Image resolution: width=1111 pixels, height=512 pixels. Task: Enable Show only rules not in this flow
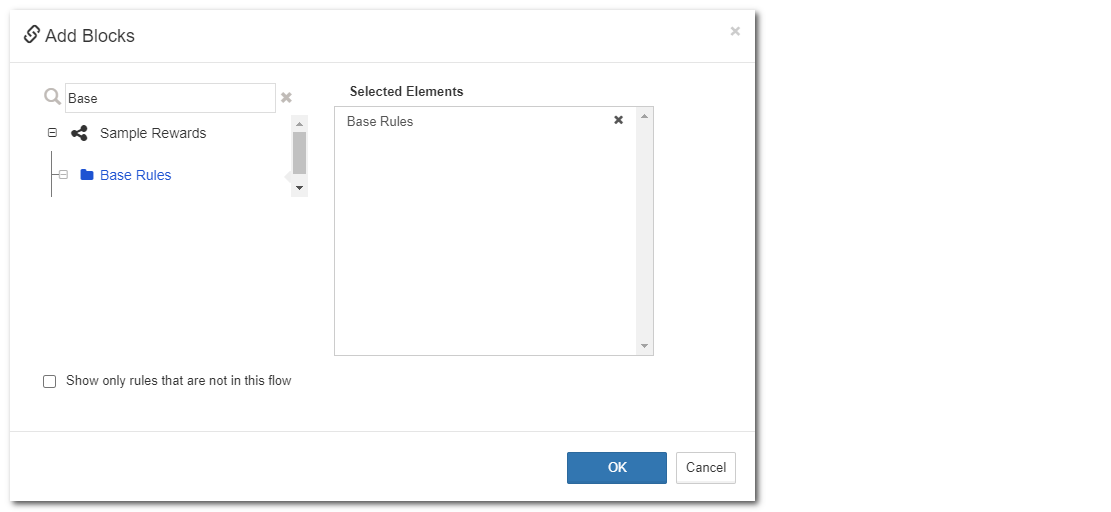(x=50, y=381)
